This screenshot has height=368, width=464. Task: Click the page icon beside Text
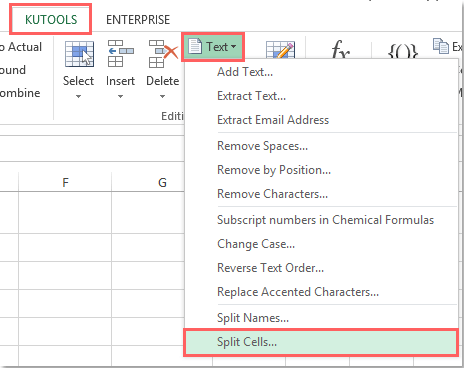(x=195, y=46)
